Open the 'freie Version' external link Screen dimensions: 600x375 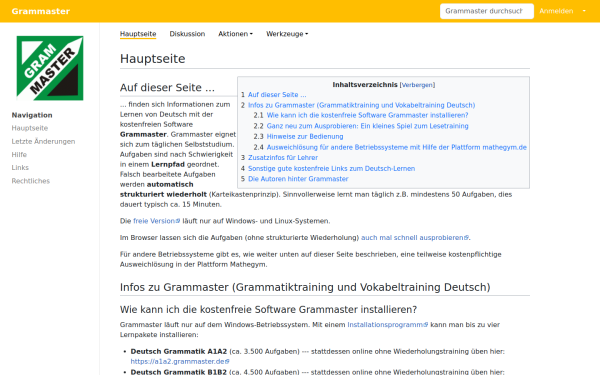point(156,221)
